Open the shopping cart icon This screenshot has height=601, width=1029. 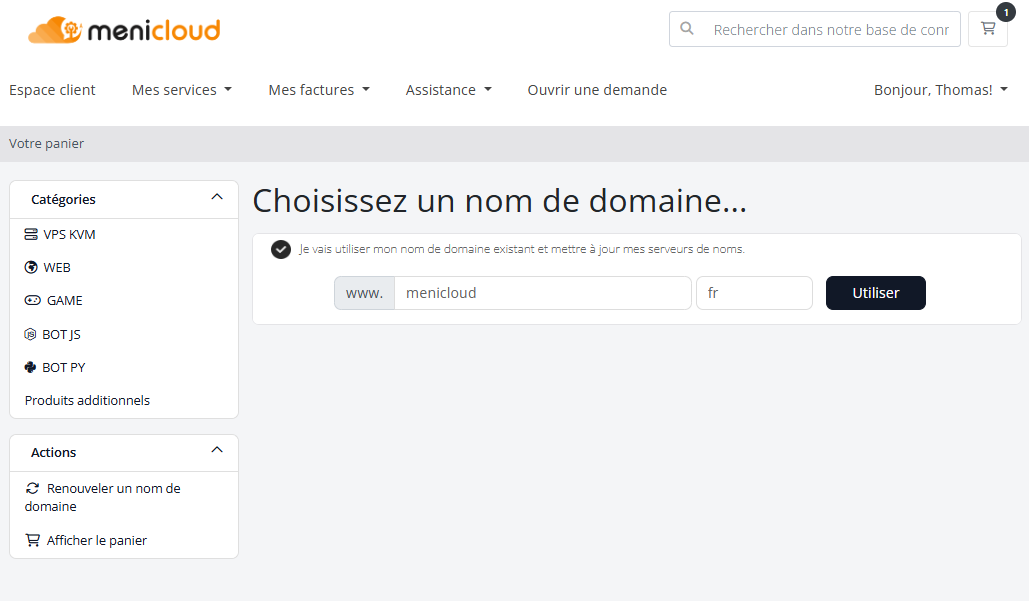click(x=988, y=28)
